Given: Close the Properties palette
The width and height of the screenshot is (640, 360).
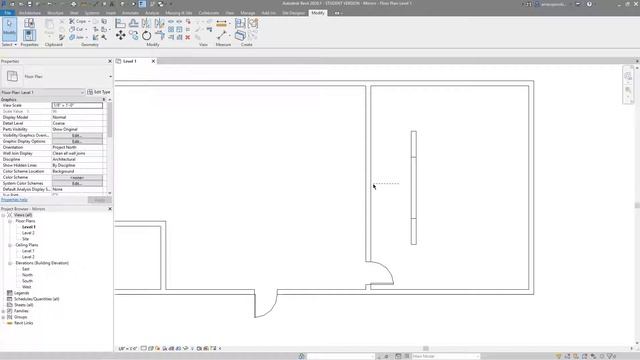Looking at the screenshot, I should pos(110,61).
